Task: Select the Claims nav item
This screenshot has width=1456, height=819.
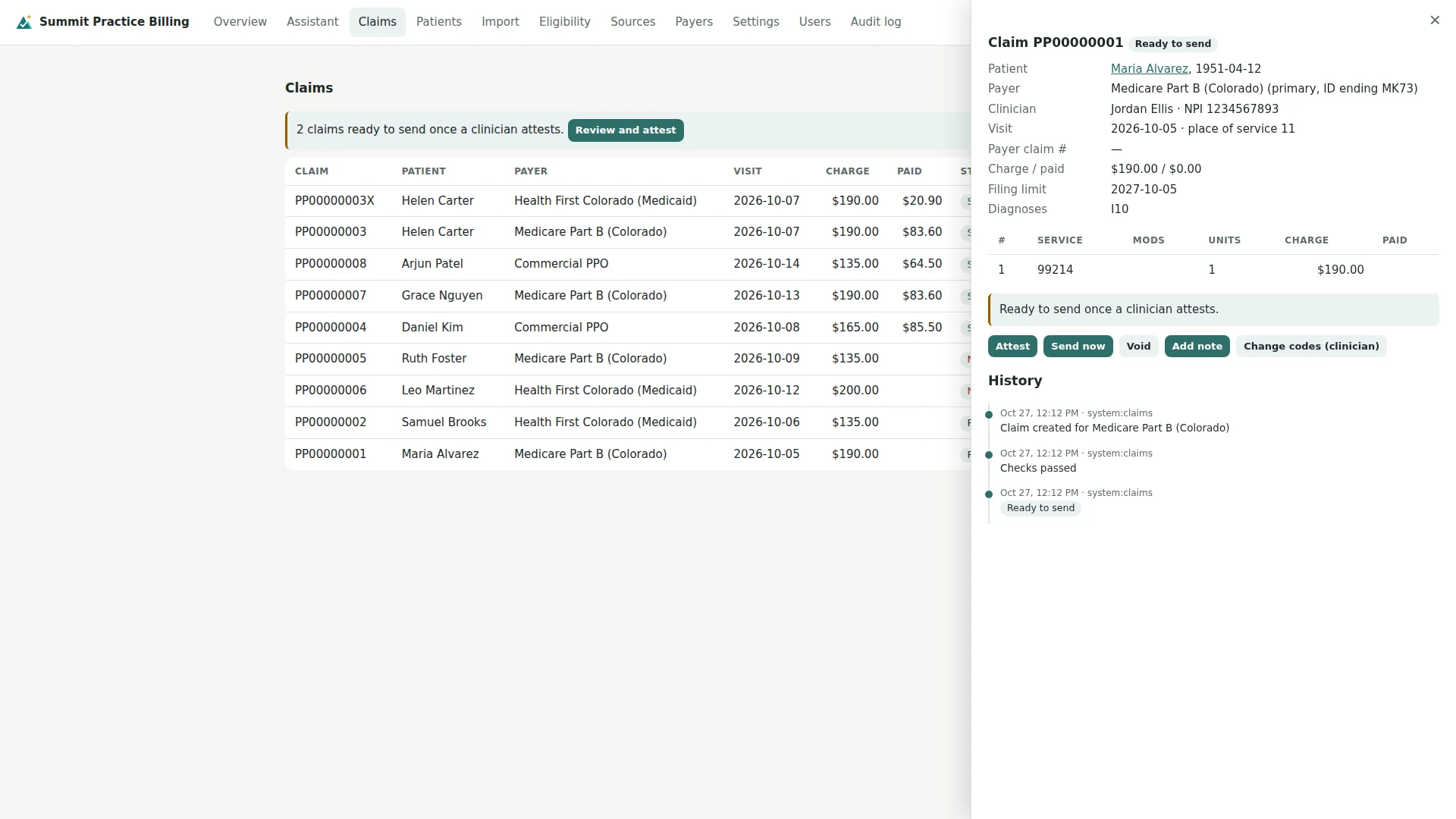Action: pyautogui.click(x=377, y=22)
